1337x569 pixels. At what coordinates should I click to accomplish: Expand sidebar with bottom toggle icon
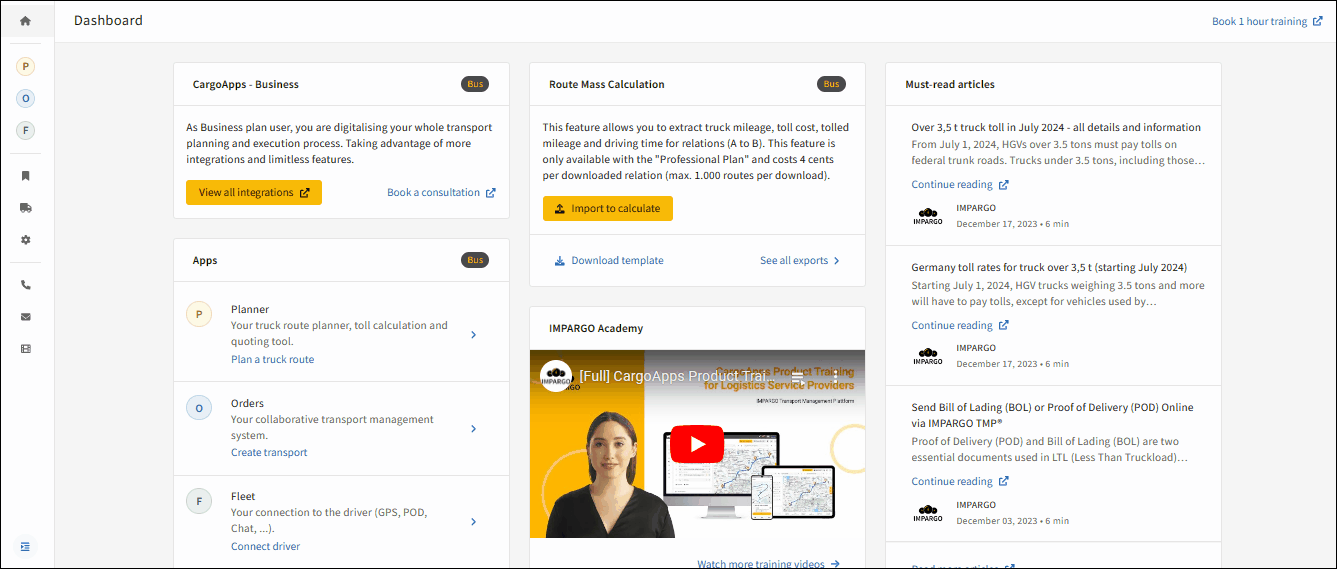(26, 546)
